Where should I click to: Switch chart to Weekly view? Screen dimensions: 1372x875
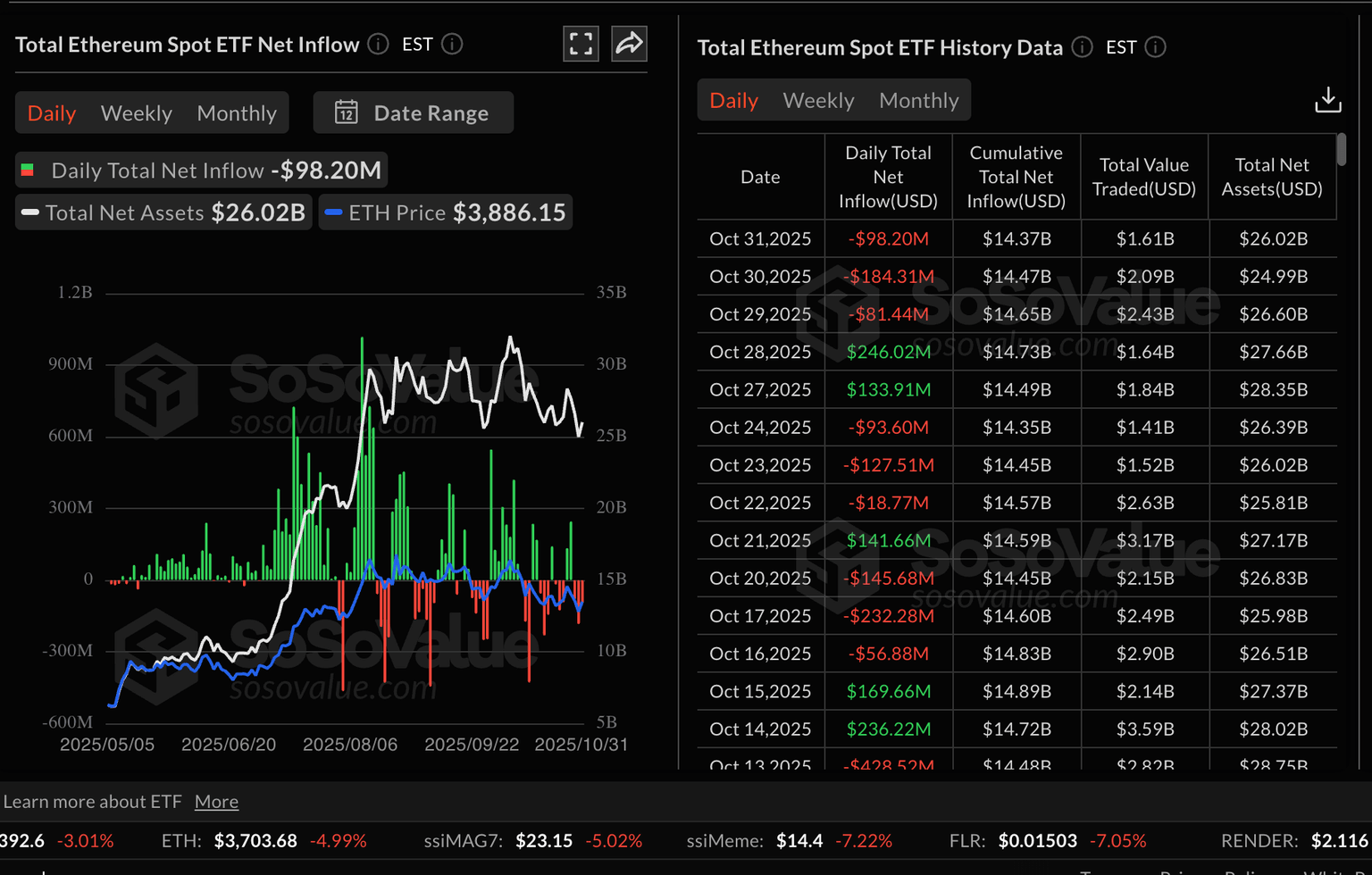(x=136, y=113)
